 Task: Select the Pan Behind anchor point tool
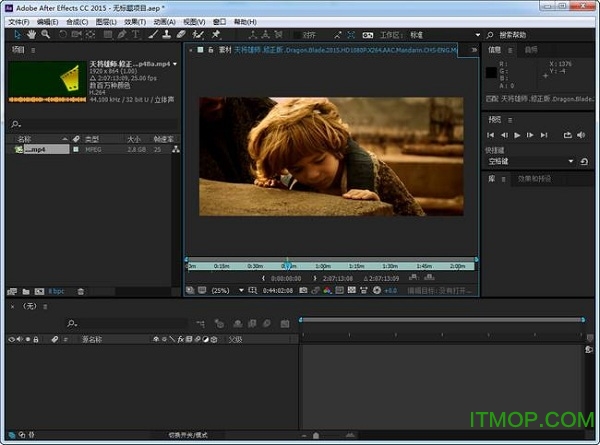click(x=91, y=35)
